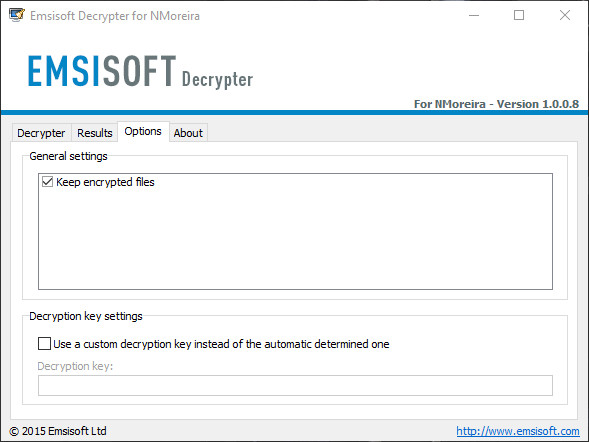The width and height of the screenshot is (589, 442).
Task: Open the About tab
Action: pyautogui.click(x=188, y=133)
